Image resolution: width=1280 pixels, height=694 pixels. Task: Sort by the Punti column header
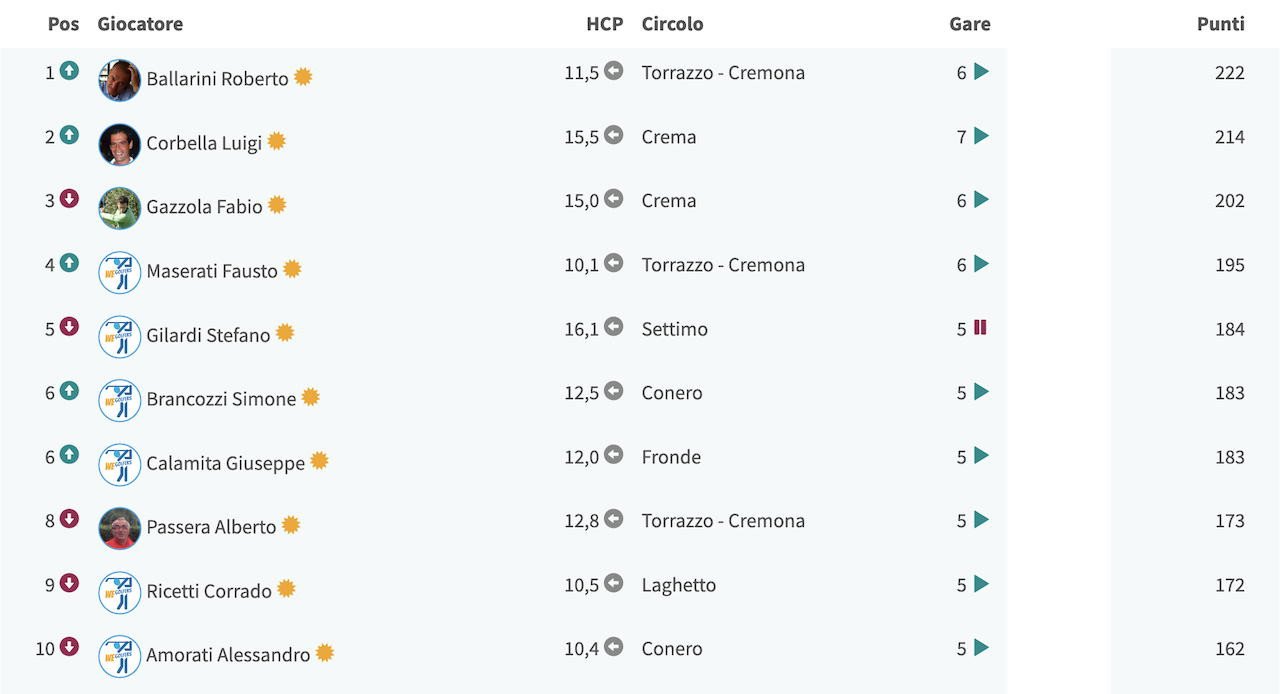click(x=1221, y=24)
